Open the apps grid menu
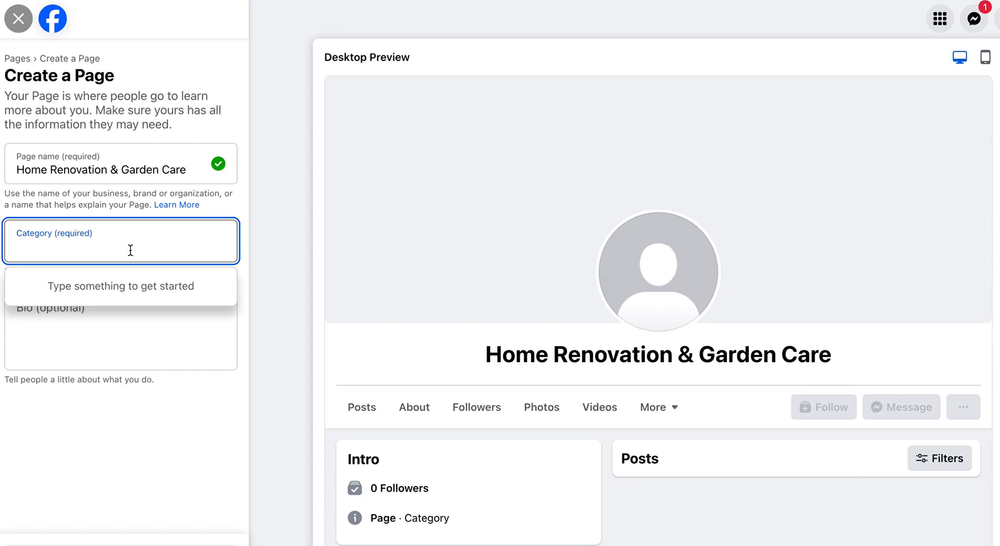The width and height of the screenshot is (1000, 546). [939, 18]
